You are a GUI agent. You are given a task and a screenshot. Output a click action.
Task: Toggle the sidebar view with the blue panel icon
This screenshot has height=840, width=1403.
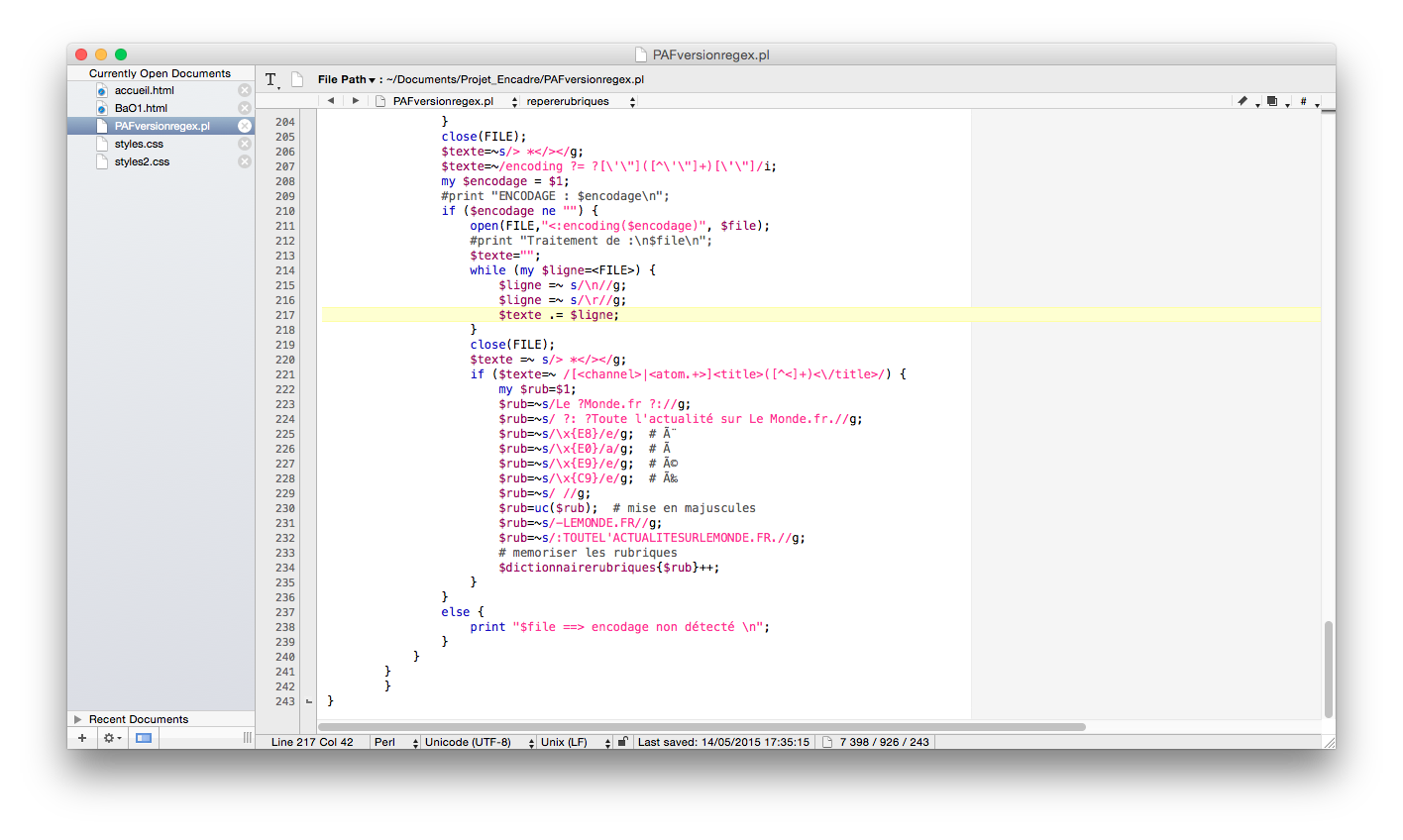(x=144, y=738)
